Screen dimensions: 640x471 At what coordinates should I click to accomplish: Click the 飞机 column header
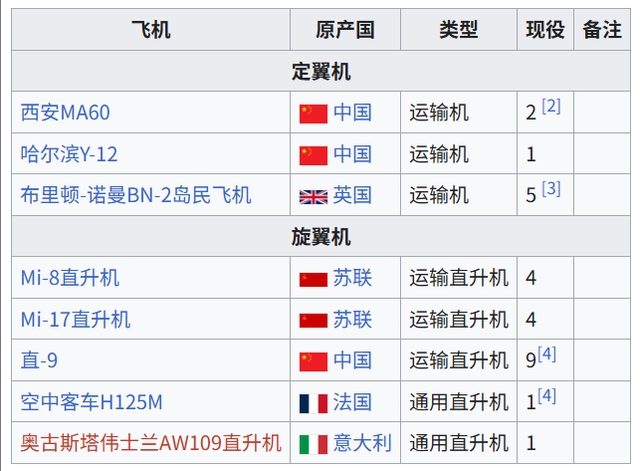(x=151, y=30)
